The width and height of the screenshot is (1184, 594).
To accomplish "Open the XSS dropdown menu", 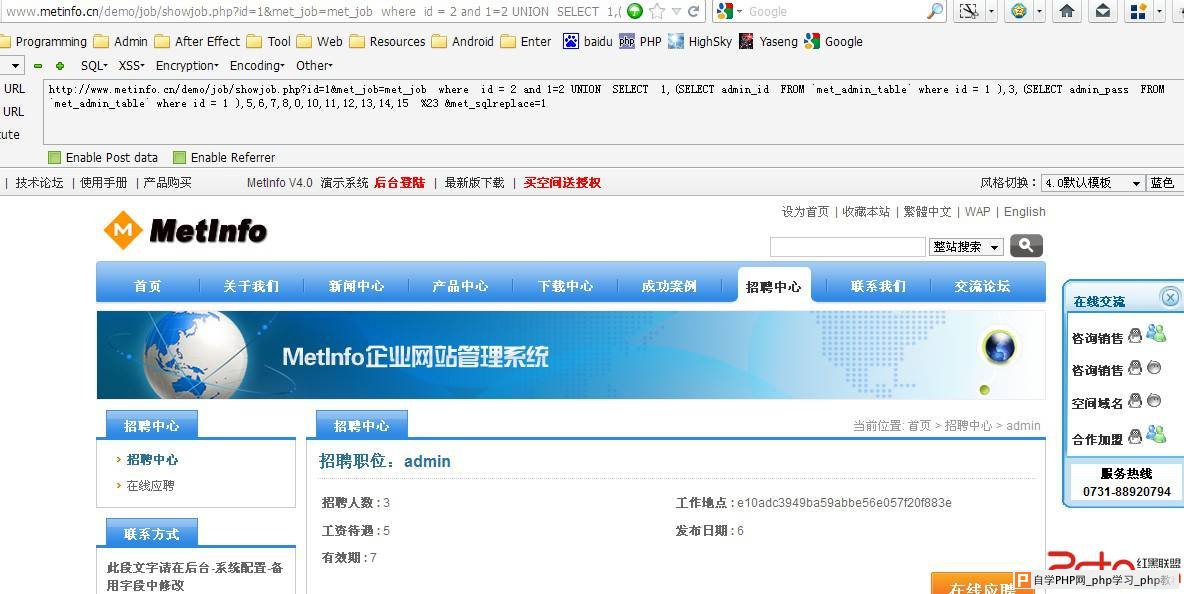I will coord(131,66).
